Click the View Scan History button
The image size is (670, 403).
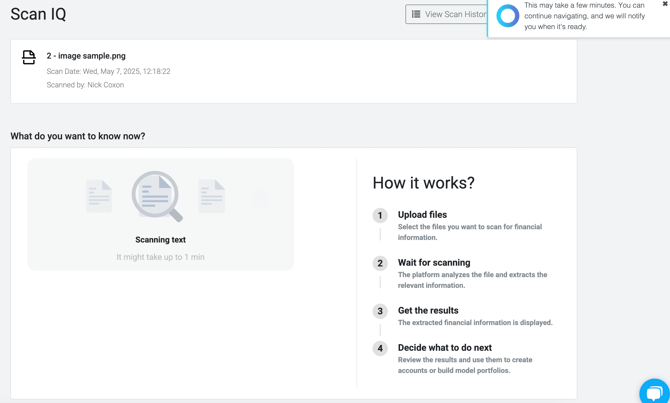447,14
